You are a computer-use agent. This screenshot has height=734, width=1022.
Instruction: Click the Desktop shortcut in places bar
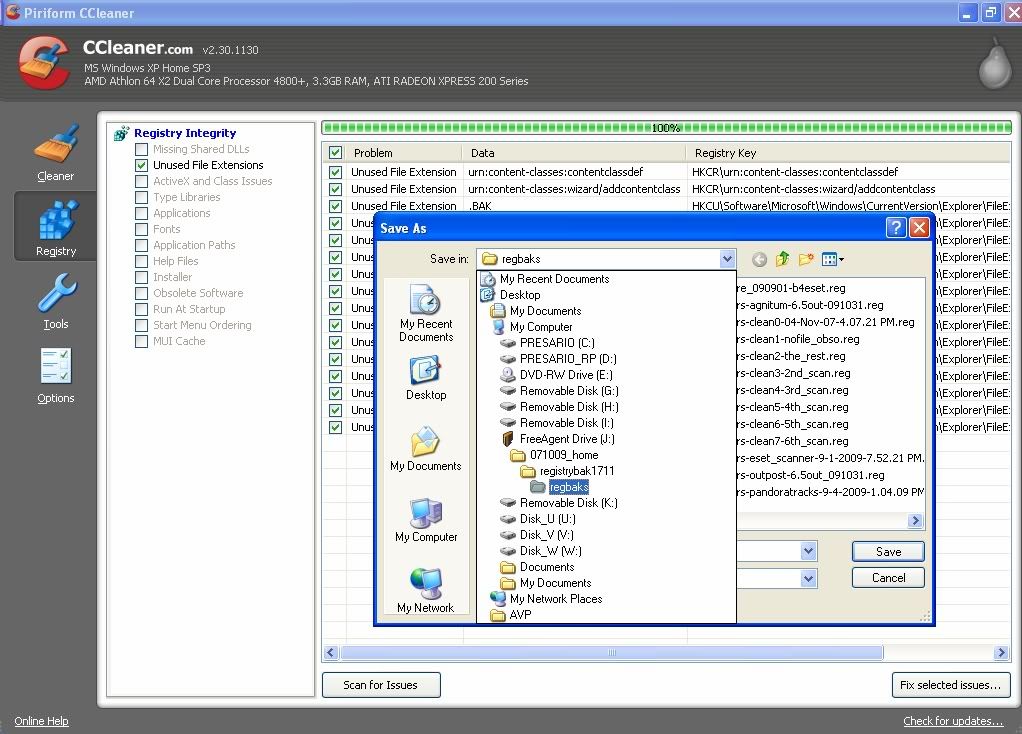[426, 378]
